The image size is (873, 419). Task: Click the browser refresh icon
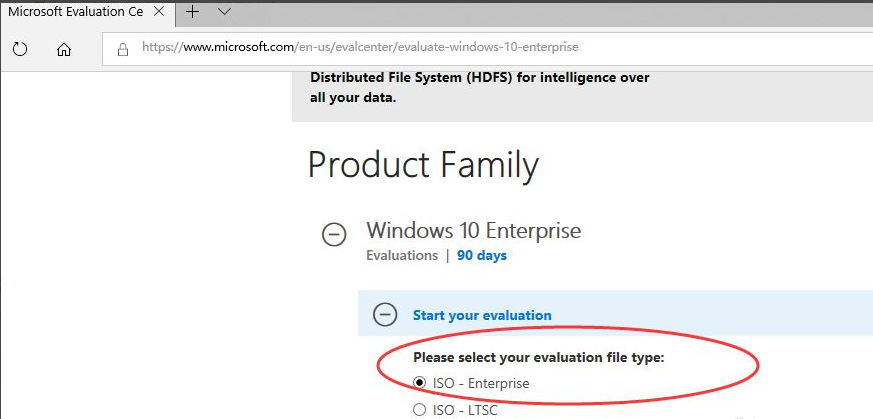point(20,49)
